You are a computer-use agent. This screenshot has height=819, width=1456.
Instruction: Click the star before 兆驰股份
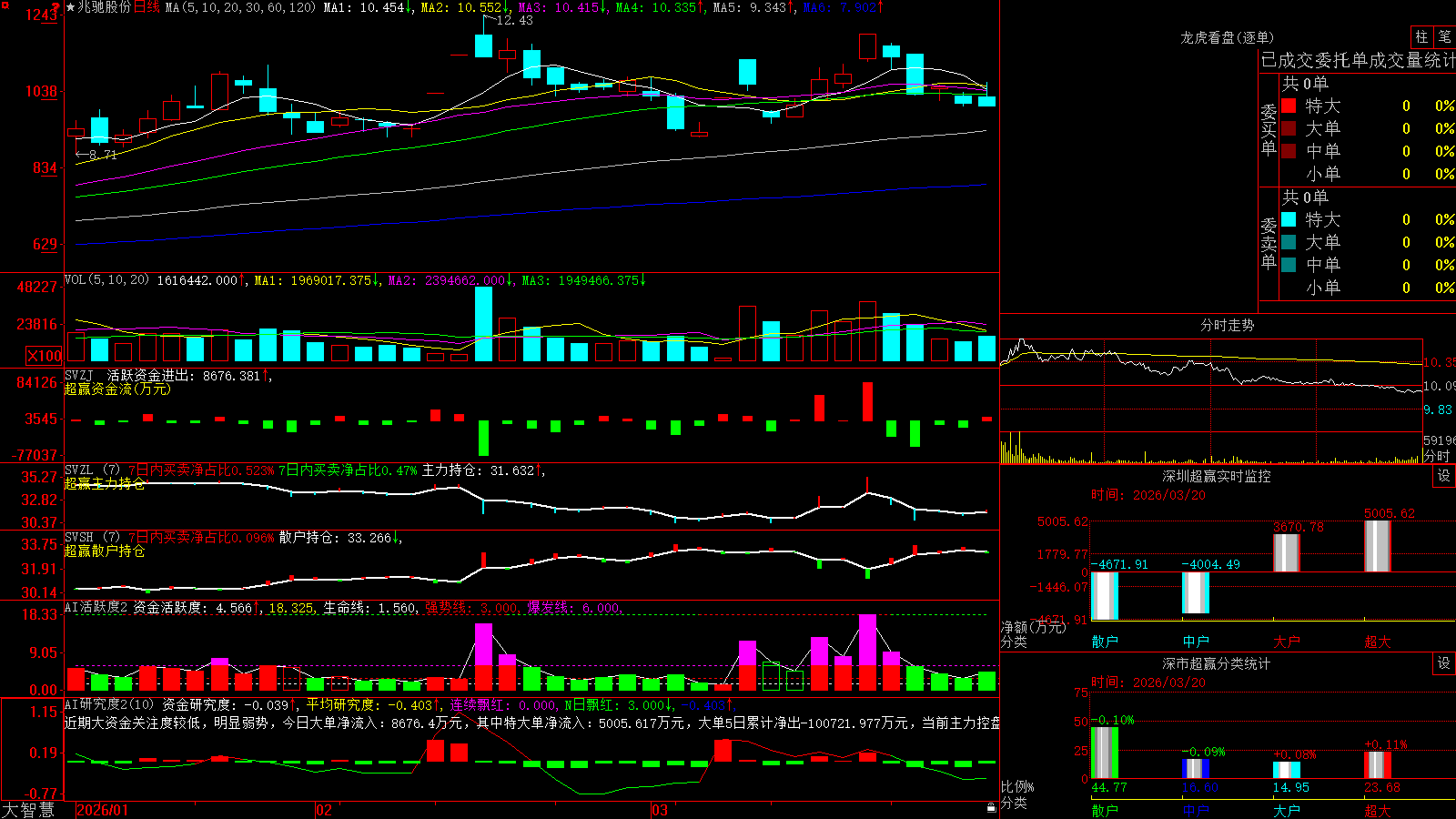coord(70,7)
